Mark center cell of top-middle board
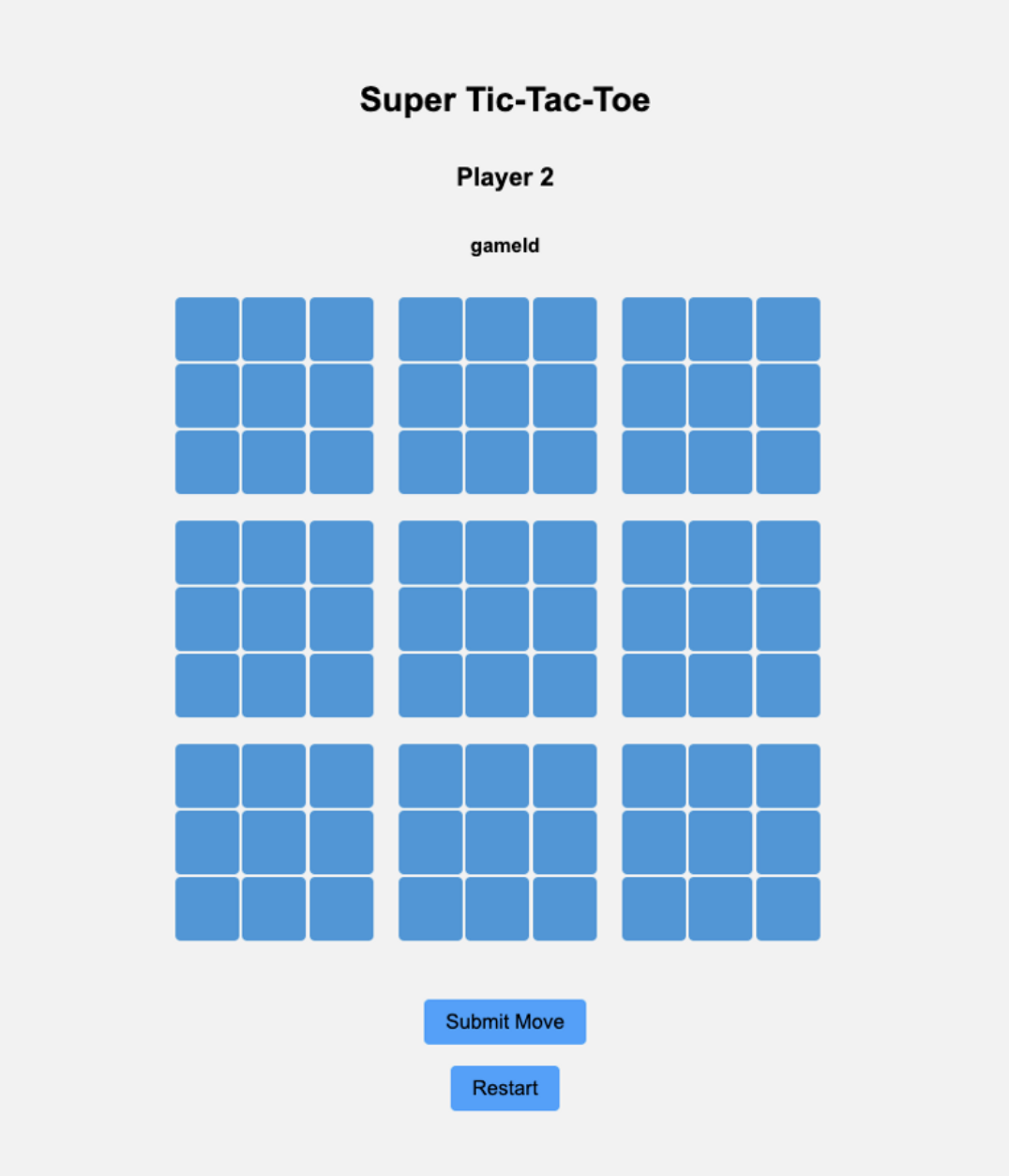Image resolution: width=1009 pixels, height=1176 pixels. pyautogui.click(x=497, y=396)
